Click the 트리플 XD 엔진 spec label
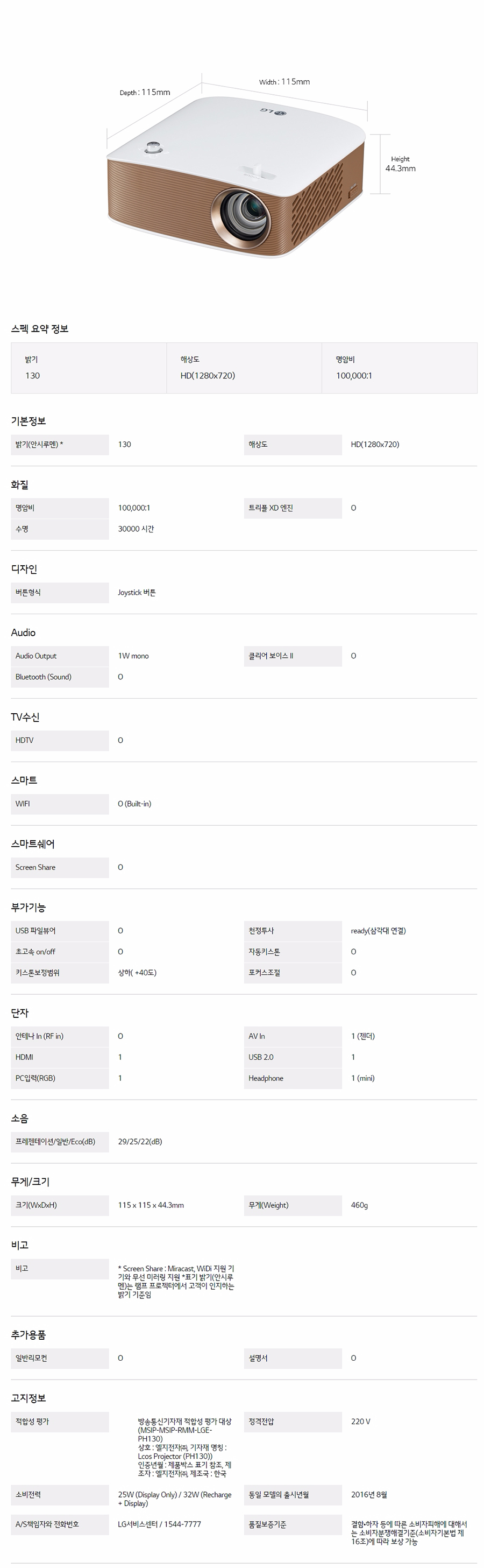This screenshot has width=484, height=1568. tap(271, 508)
